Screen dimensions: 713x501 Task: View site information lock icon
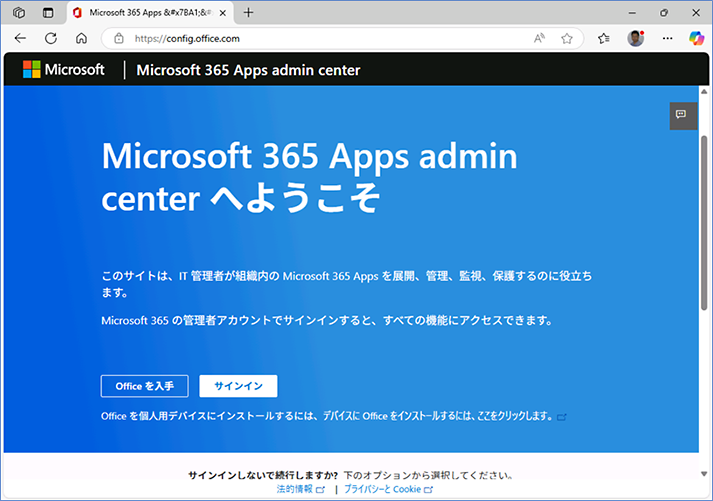click(x=119, y=38)
